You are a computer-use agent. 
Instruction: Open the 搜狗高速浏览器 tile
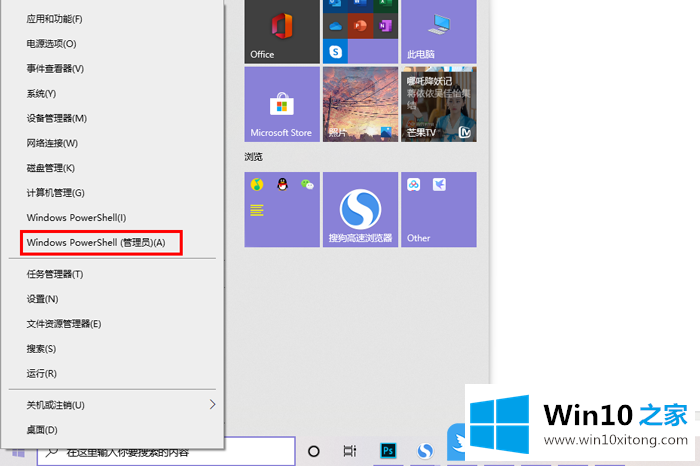[x=360, y=209]
